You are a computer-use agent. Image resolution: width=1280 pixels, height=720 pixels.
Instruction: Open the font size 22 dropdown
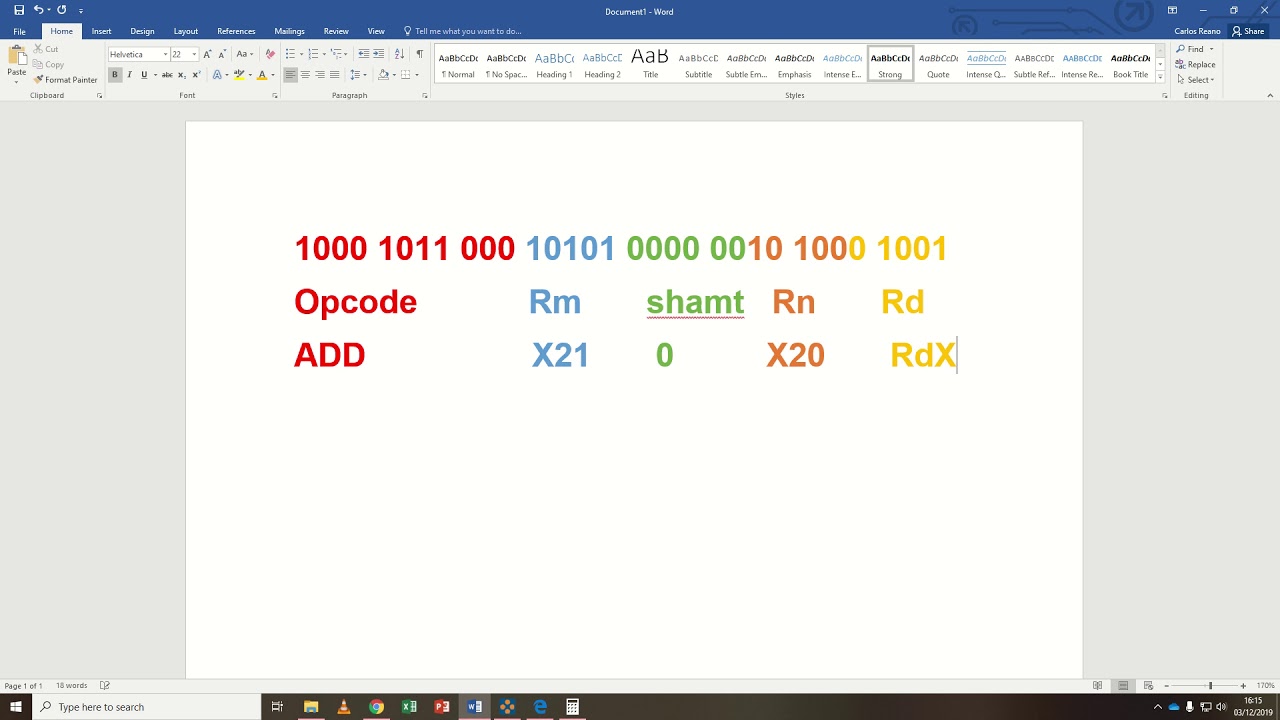pyautogui.click(x=194, y=54)
